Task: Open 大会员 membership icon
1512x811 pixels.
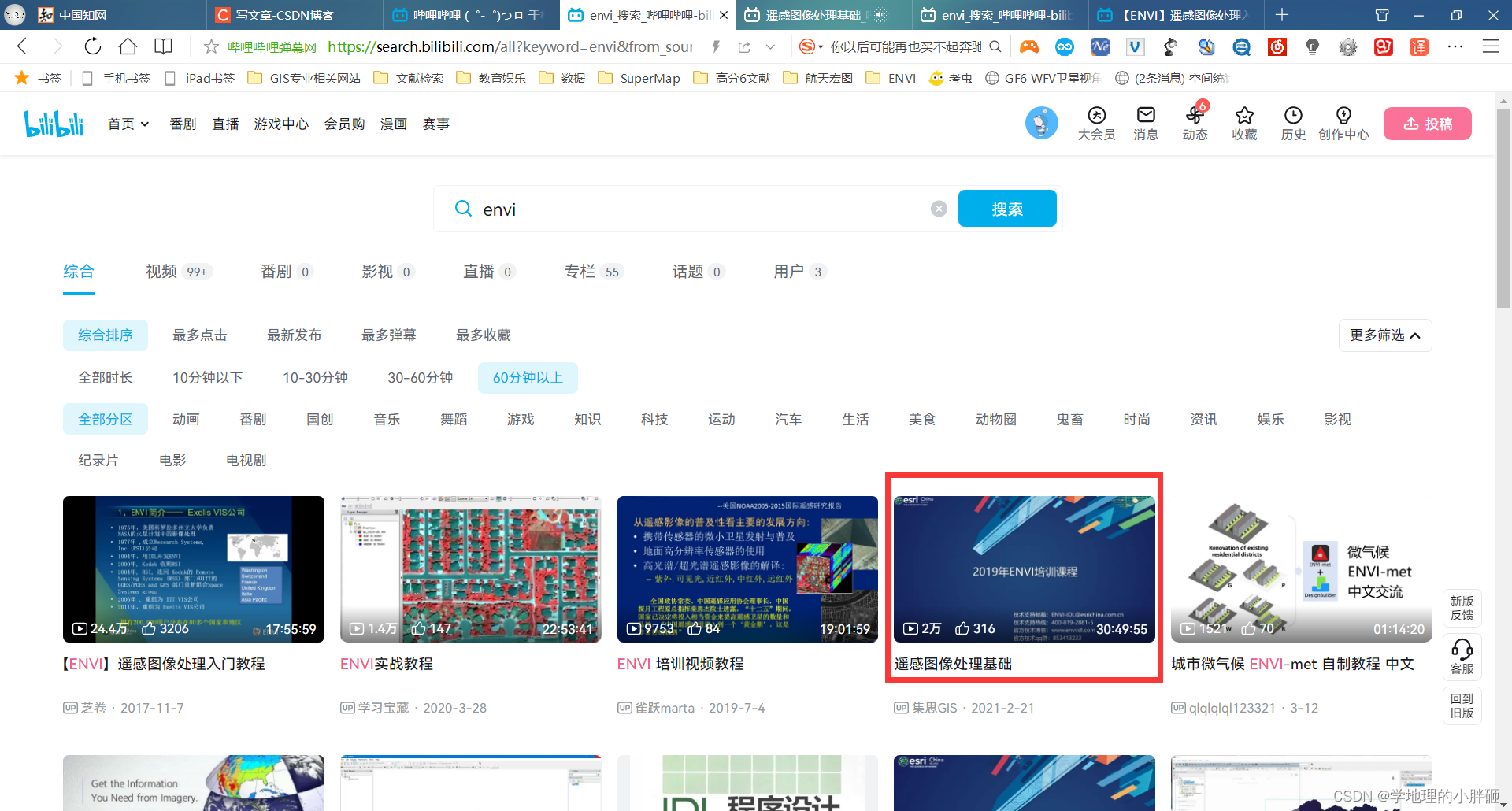Action: pyautogui.click(x=1096, y=124)
